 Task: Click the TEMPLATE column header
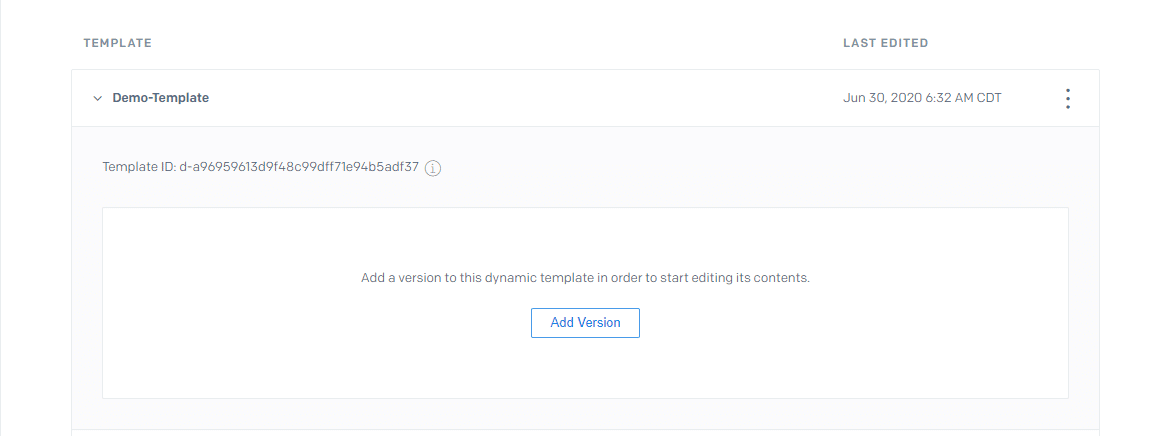117,43
